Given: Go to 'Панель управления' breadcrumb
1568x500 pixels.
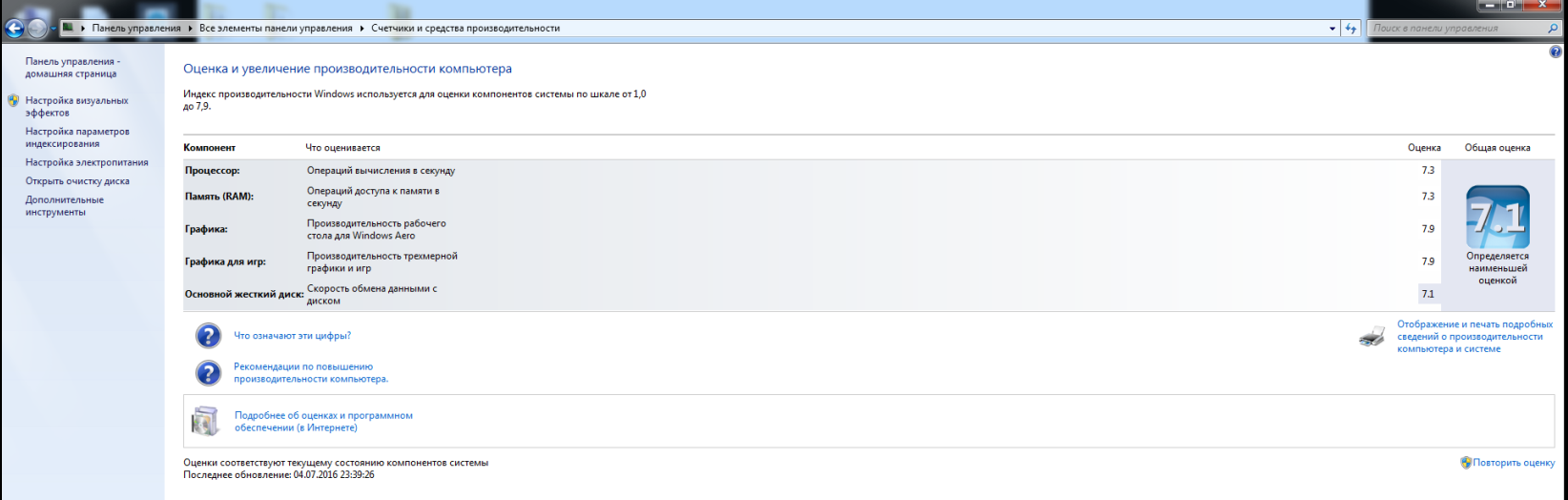Looking at the screenshot, I should pos(136,29).
